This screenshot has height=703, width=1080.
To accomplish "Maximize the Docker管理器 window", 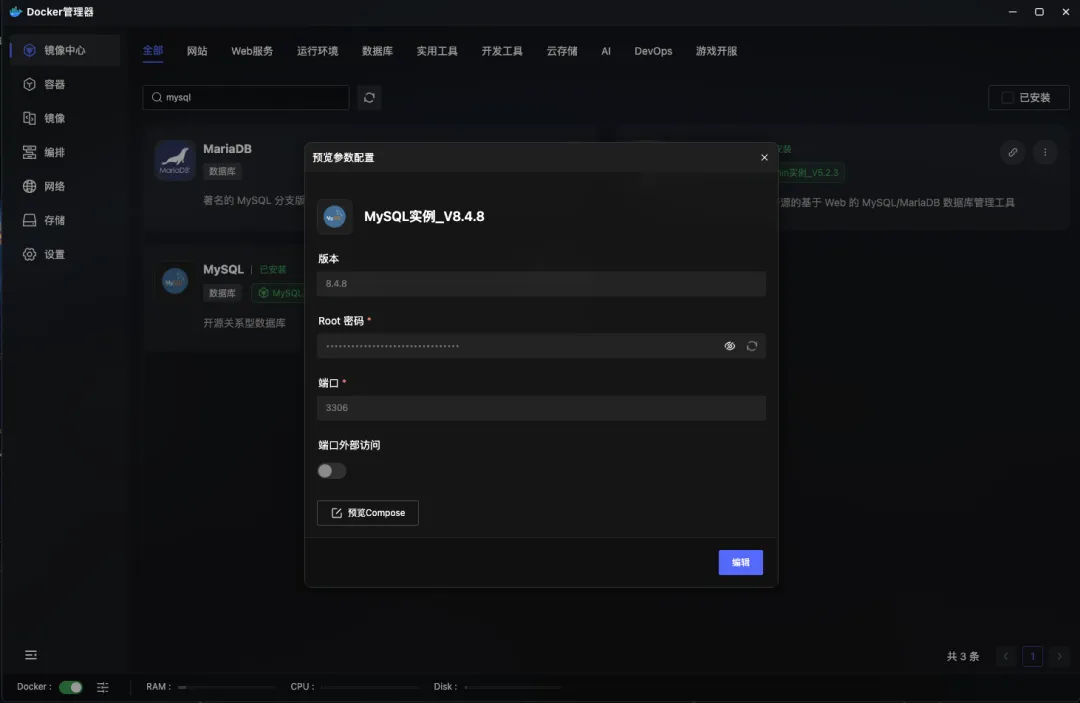I will pyautogui.click(x=1039, y=12).
